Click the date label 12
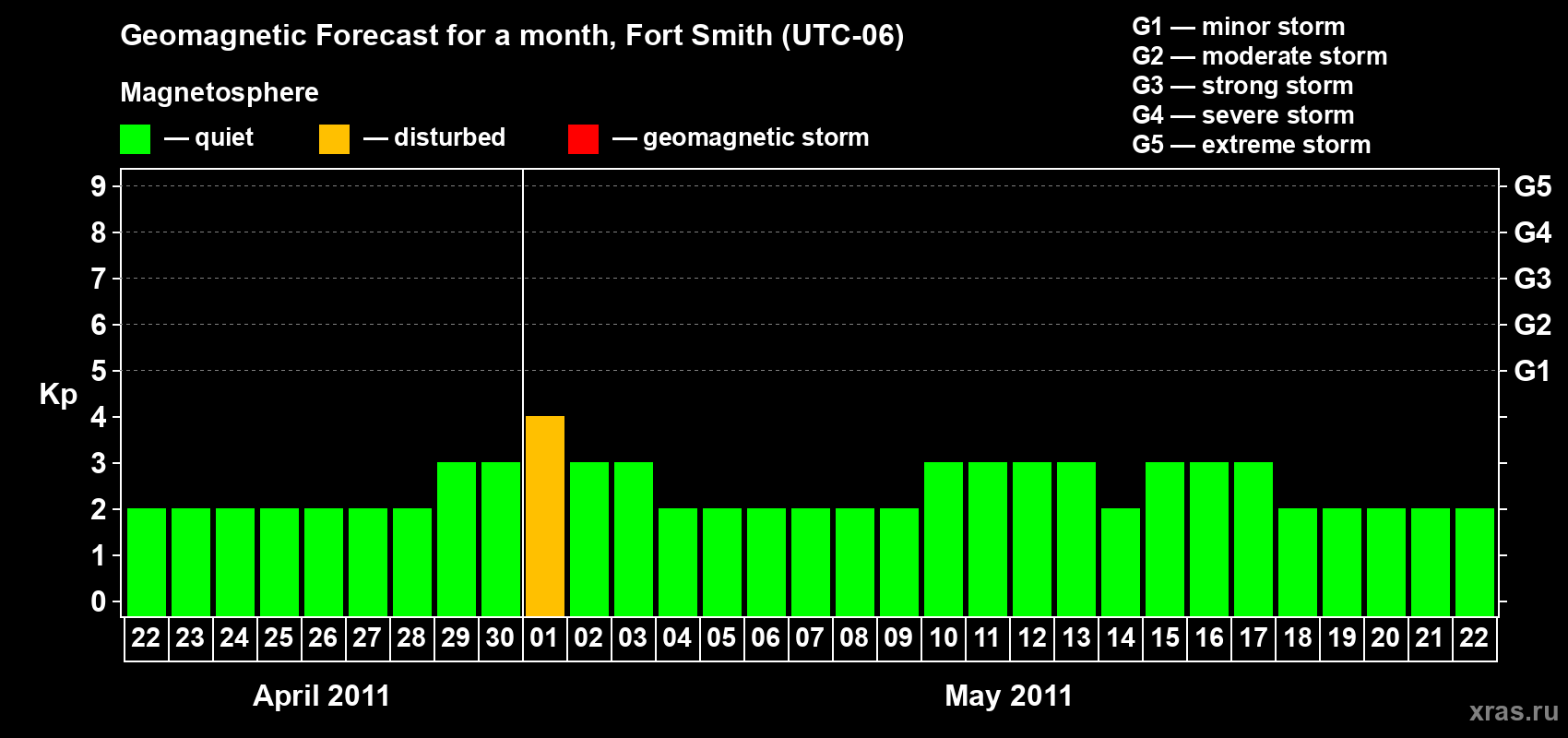 (x=1032, y=638)
